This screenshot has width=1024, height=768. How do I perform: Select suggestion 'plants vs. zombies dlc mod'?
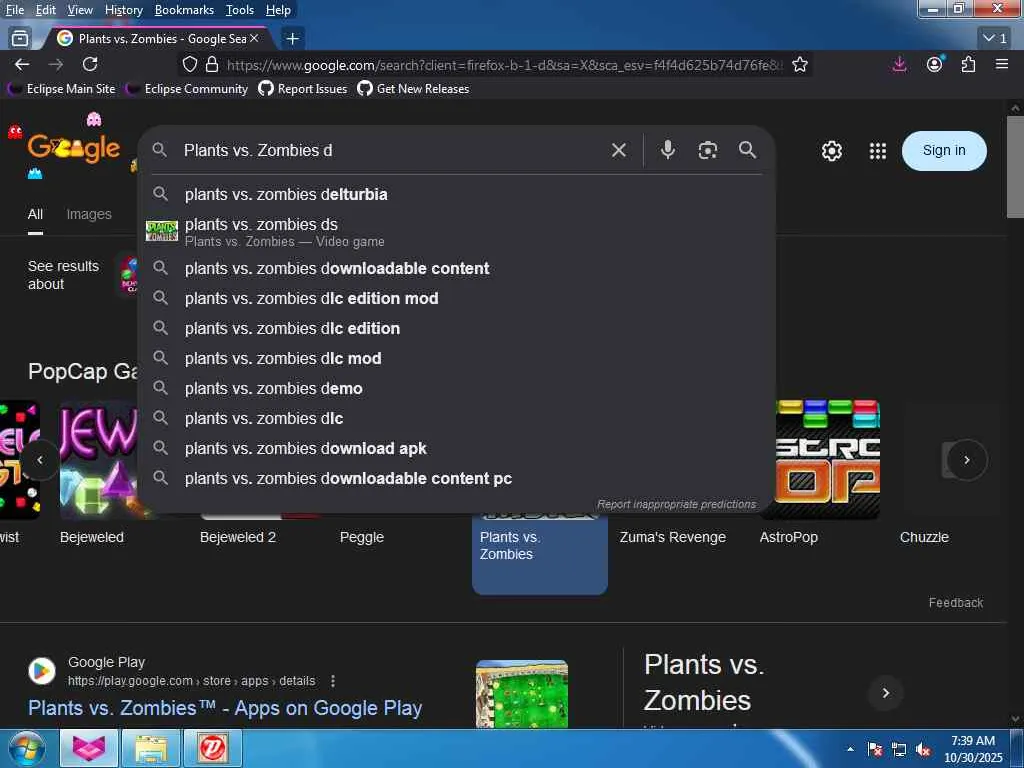[456, 359]
